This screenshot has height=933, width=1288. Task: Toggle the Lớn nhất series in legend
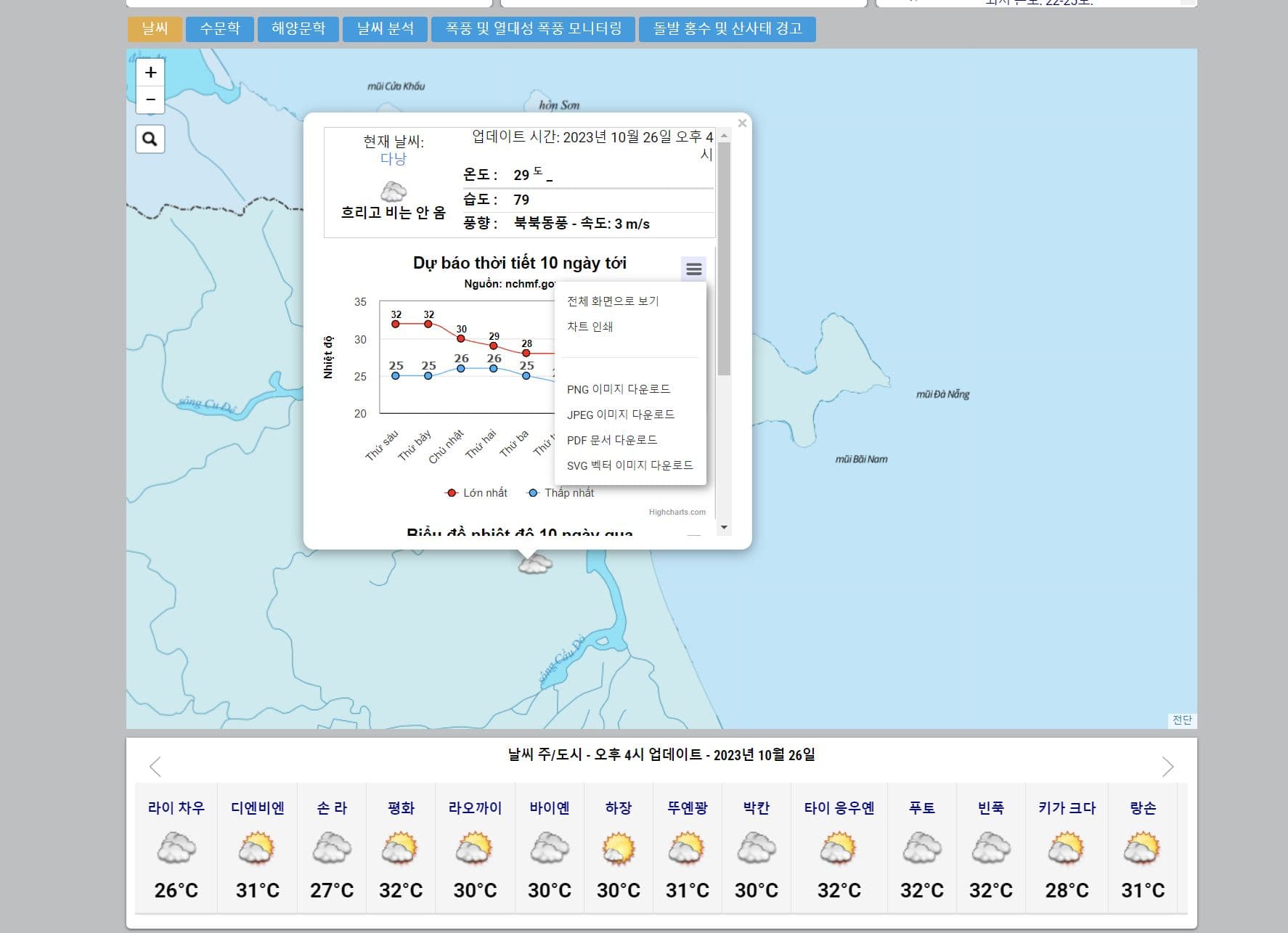click(x=476, y=493)
